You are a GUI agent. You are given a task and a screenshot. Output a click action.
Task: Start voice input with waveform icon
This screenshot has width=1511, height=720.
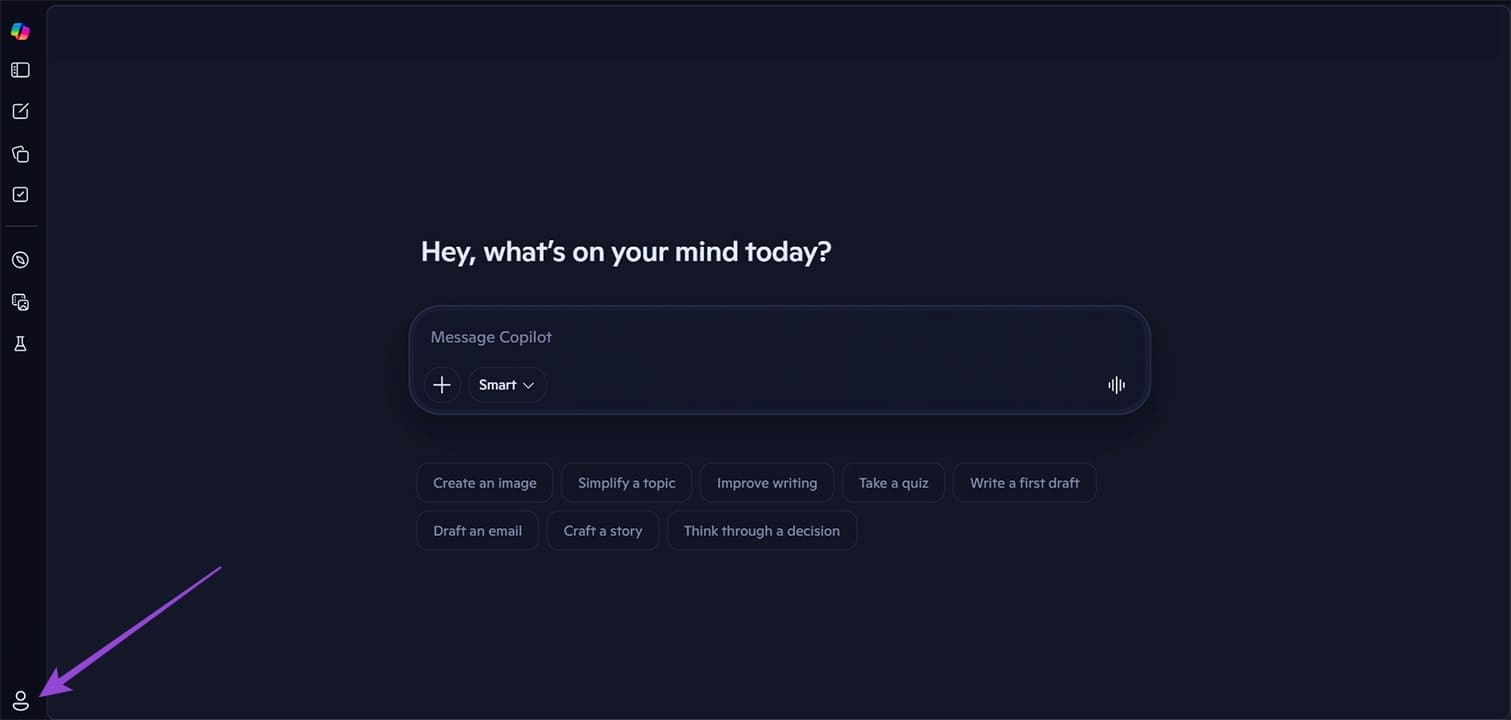click(x=1117, y=385)
